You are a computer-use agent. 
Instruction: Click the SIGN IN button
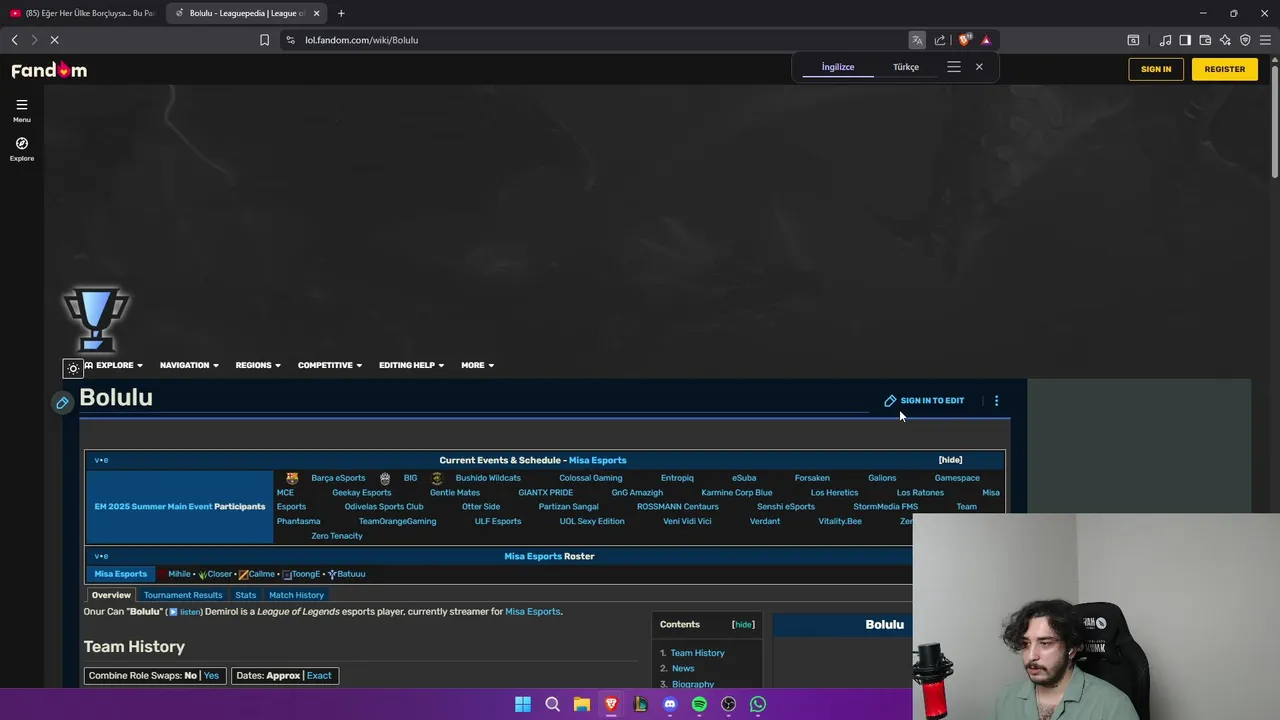tap(1156, 69)
